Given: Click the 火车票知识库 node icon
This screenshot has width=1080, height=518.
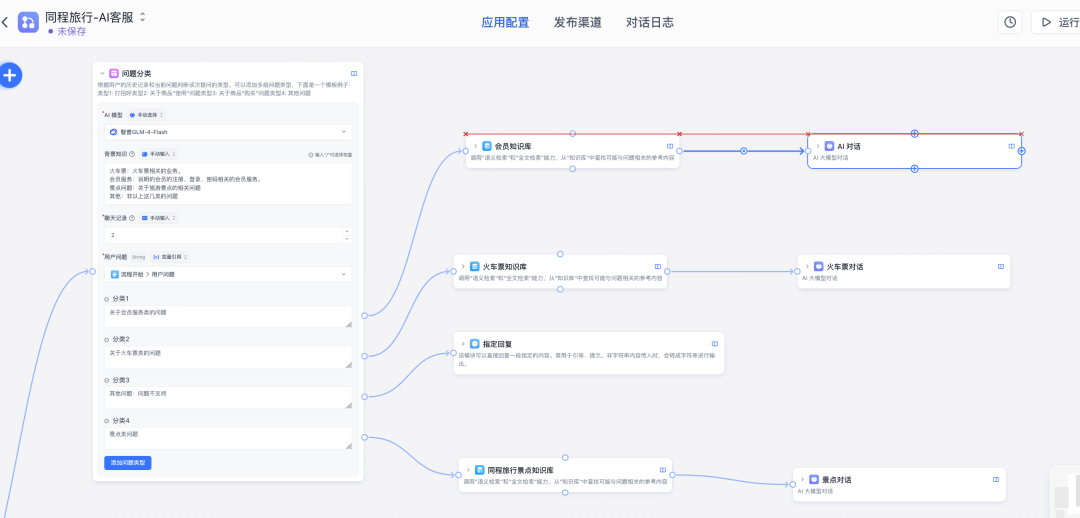Looking at the screenshot, I should [x=475, y=267].
